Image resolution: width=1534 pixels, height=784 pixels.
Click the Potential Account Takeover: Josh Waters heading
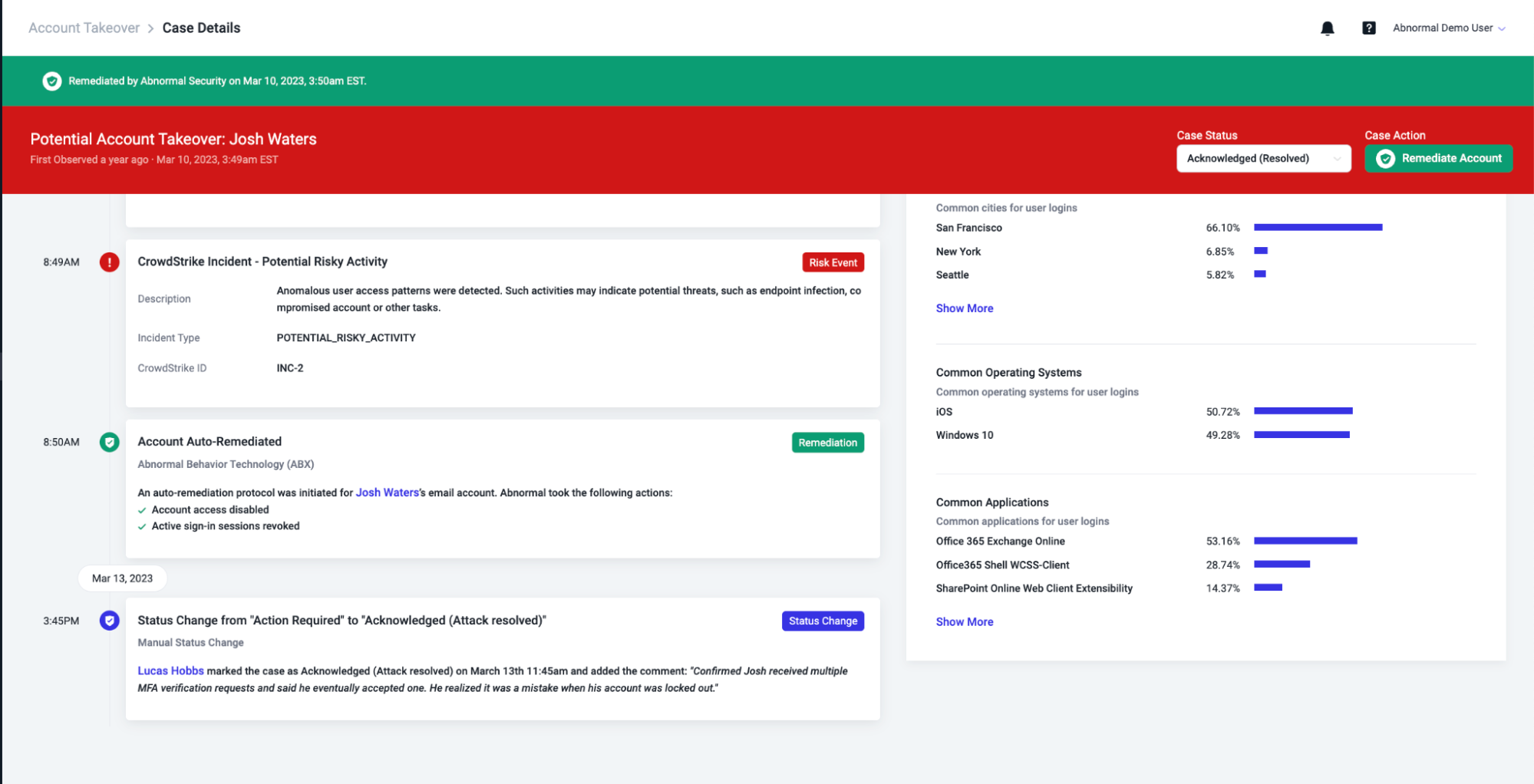[x=173, y=140]
